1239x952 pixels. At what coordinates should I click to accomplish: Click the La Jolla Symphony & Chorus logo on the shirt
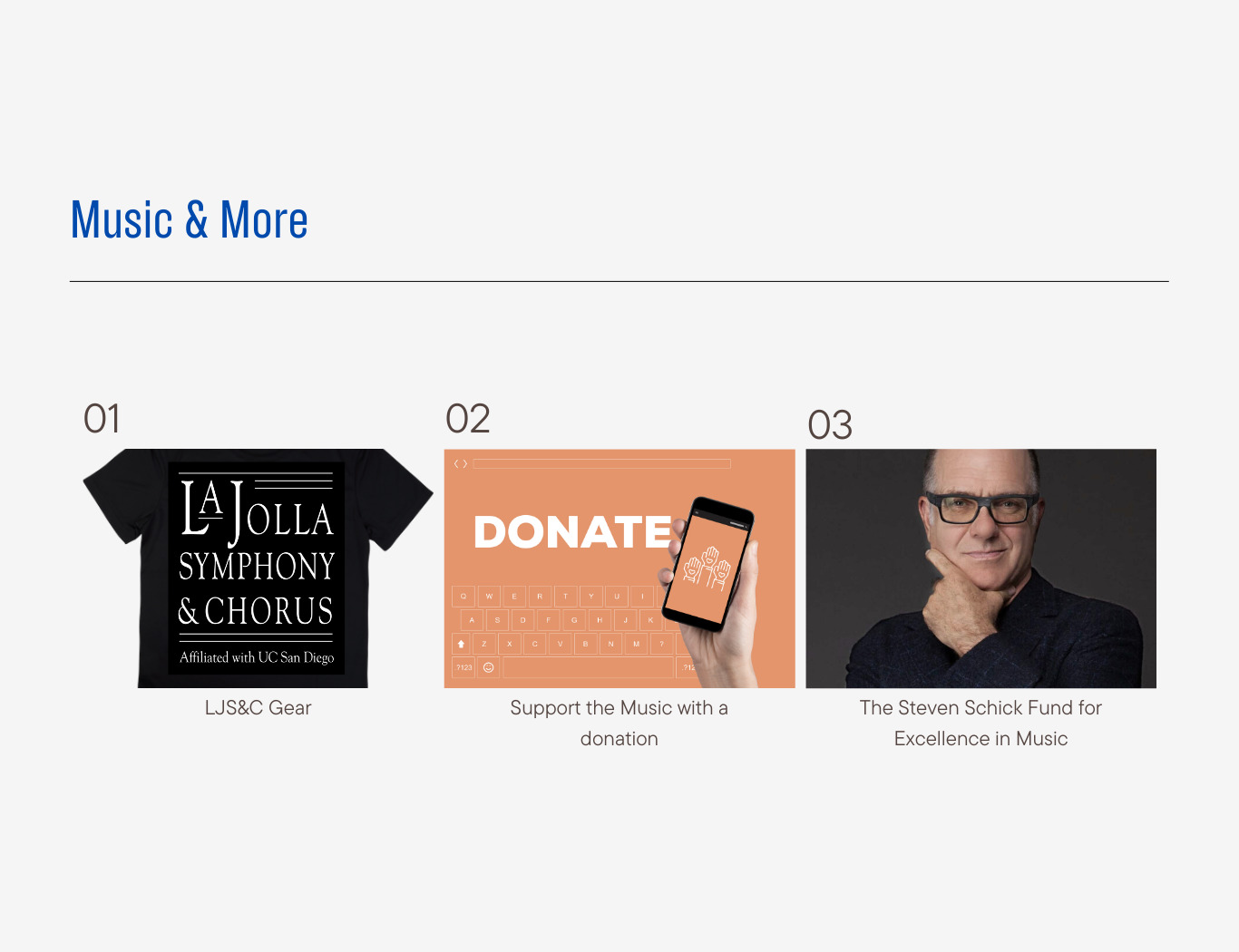257,568
